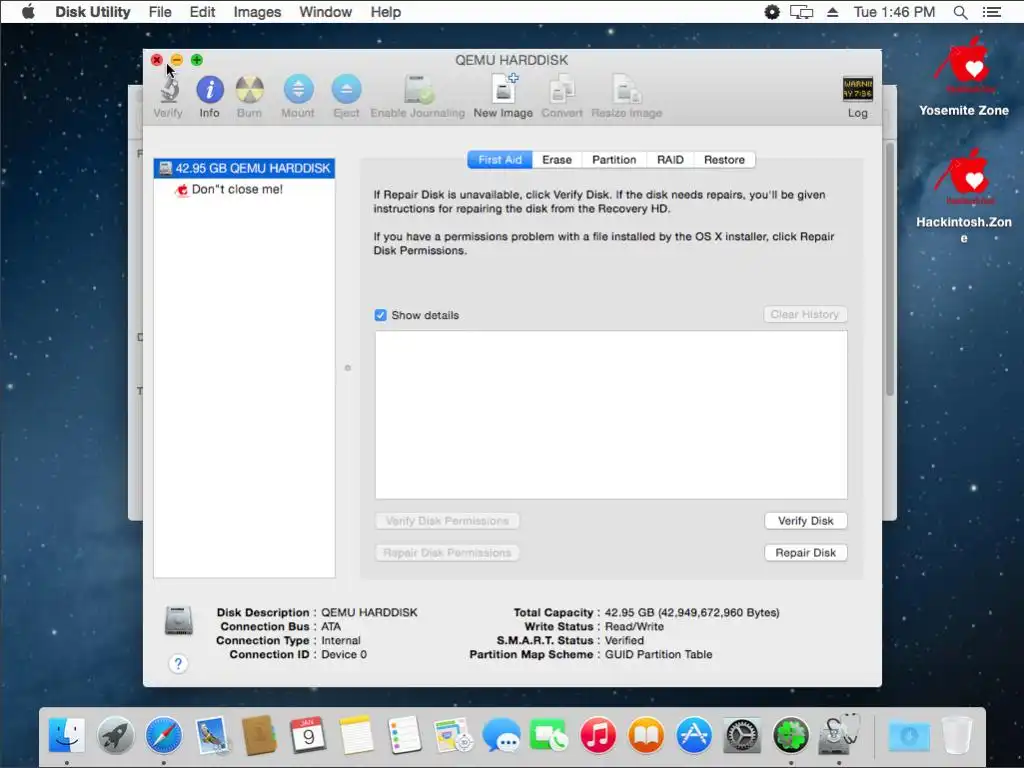Click the Verify Disk button
Screen dimensions: 1024x768
pyautogui.click(x=806, y=520)
